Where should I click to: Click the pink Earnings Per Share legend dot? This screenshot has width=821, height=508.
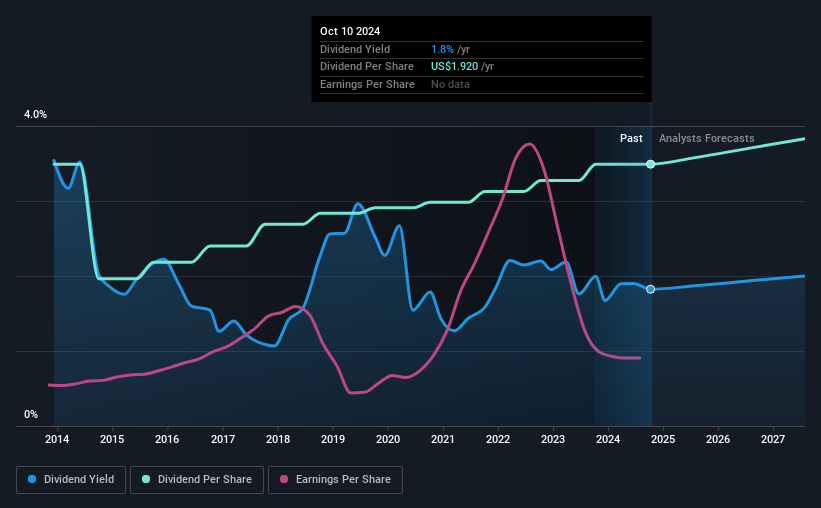coord(284,479)
